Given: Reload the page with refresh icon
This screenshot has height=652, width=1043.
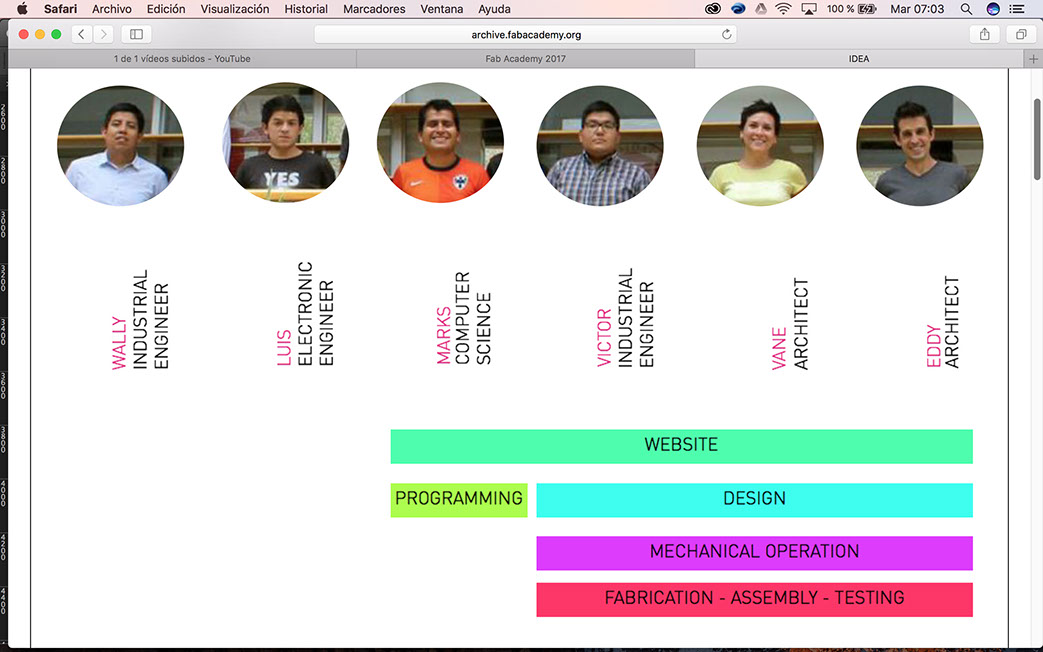Looking at the screenshot, I should pos(726,35).
